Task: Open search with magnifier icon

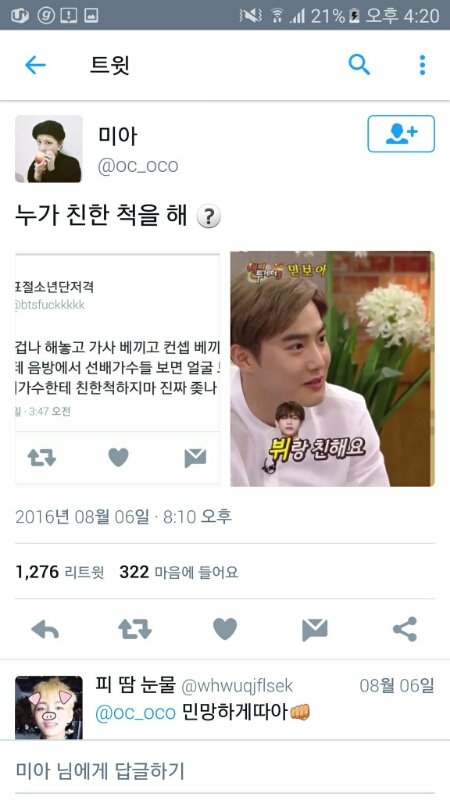Action: pos(359,65)
